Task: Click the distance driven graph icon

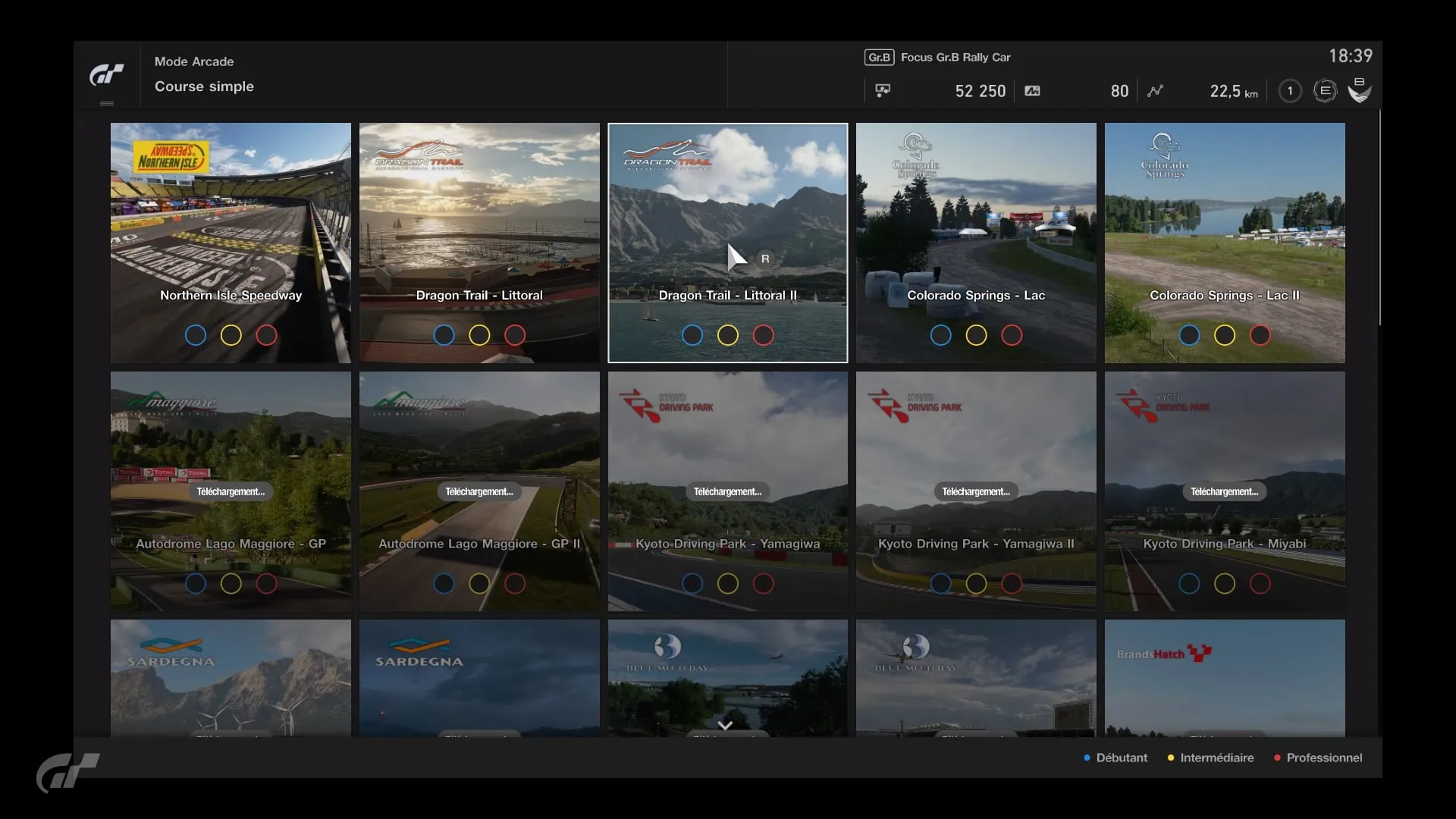Action: coord(1155,91)
